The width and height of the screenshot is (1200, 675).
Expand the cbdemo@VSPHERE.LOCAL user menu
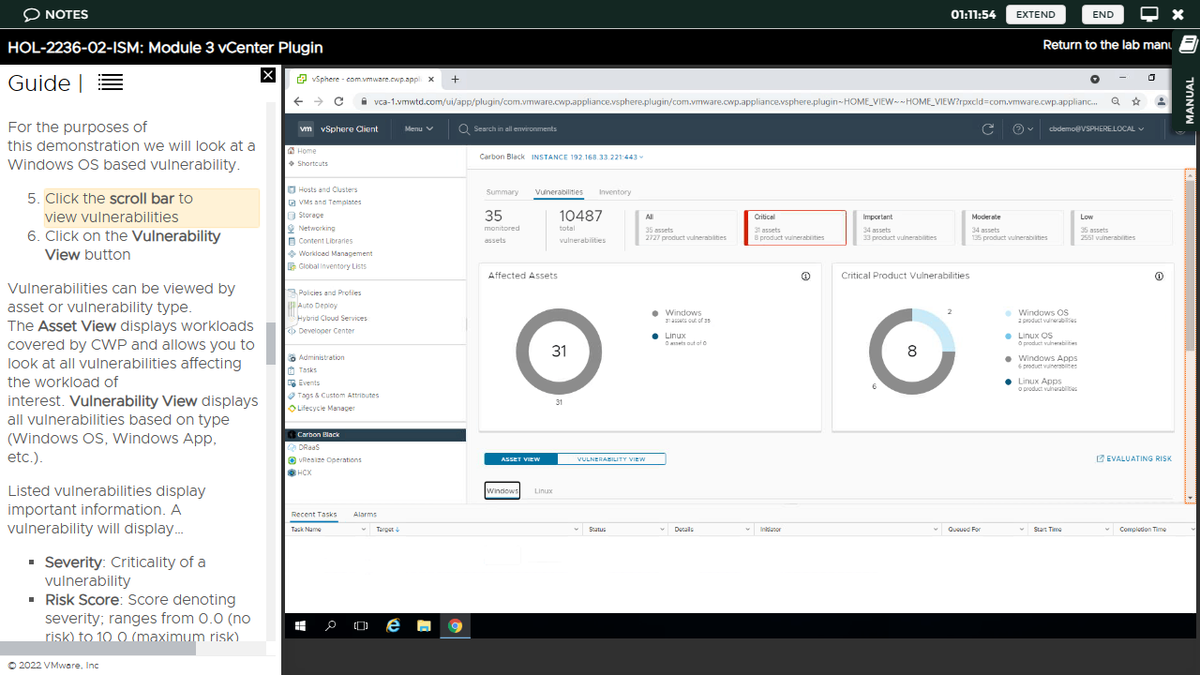pos(1096,128)
